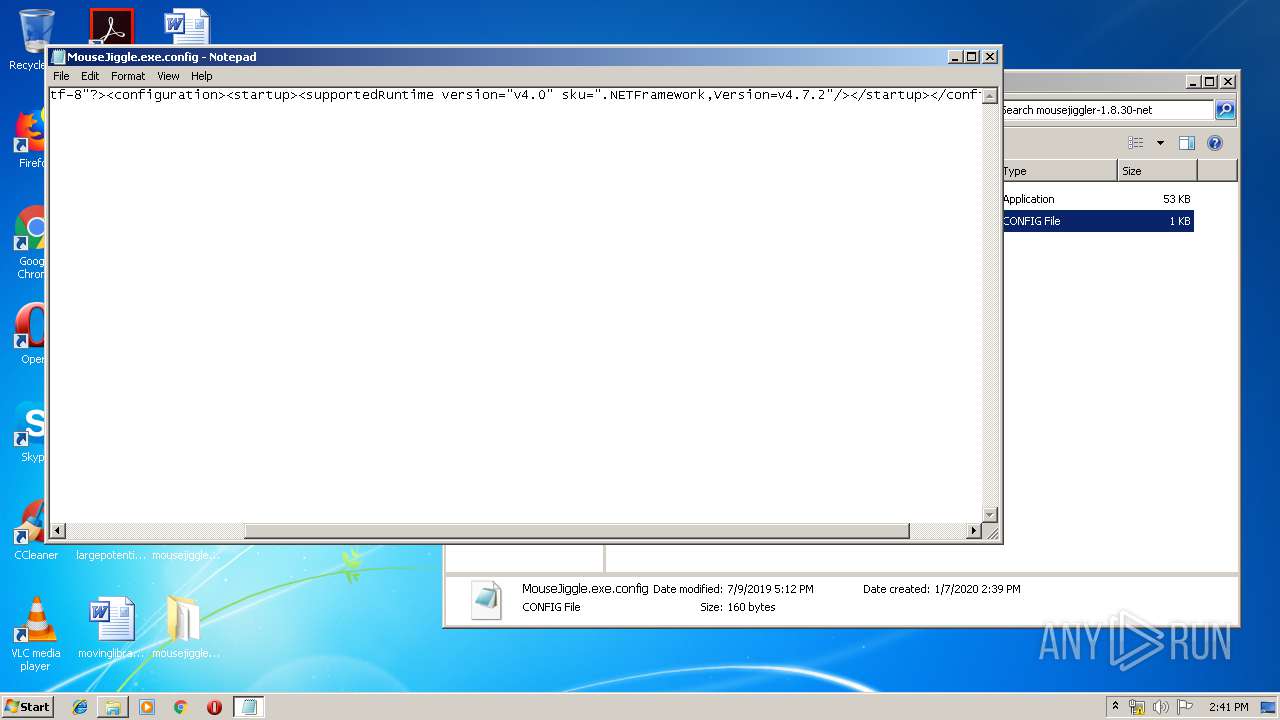This screenshot has height=720, width=1280.
Task: Click Notepad vertical scroll down arrow
Action: tap(990, 515)
